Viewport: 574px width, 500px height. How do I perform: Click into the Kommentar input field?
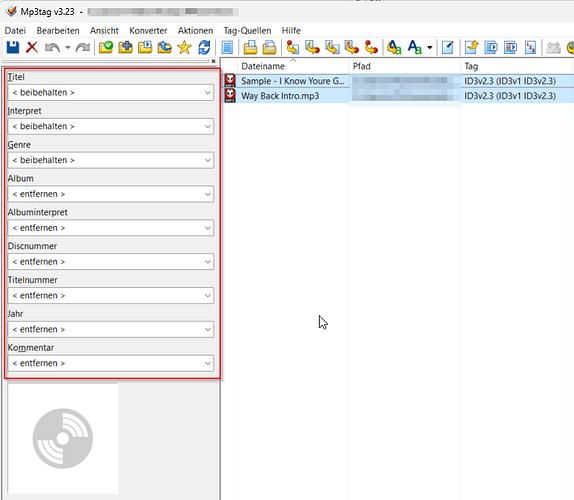click(x=105, y=363)
